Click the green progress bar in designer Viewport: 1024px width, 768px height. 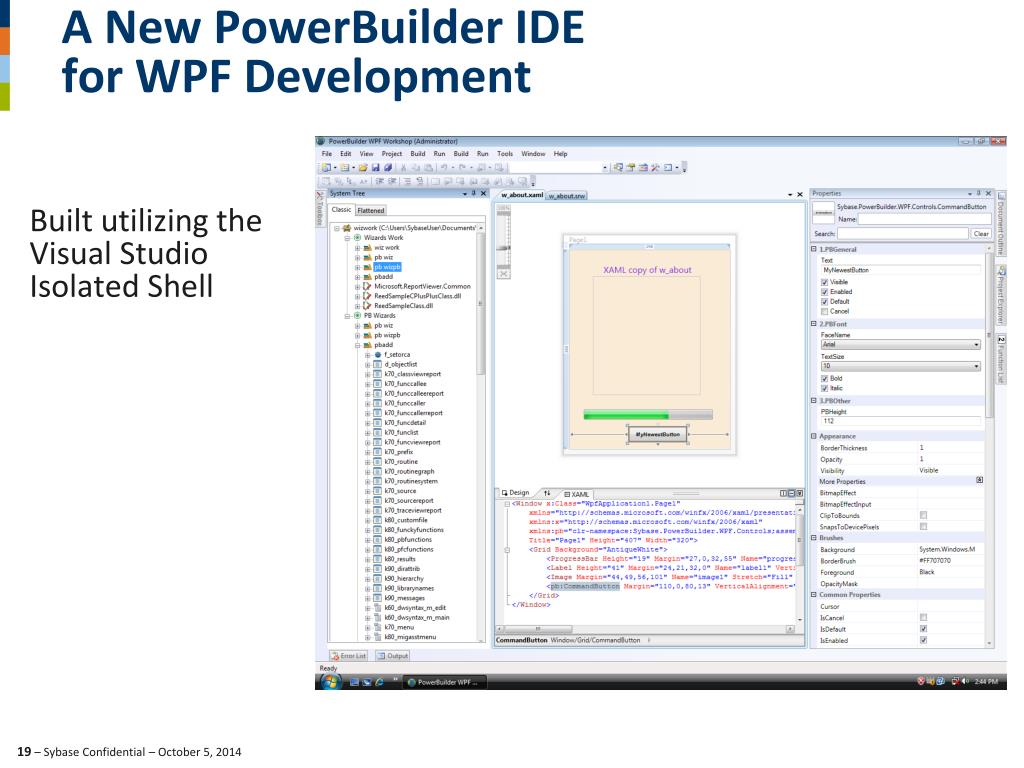click(x=648, y=415)
